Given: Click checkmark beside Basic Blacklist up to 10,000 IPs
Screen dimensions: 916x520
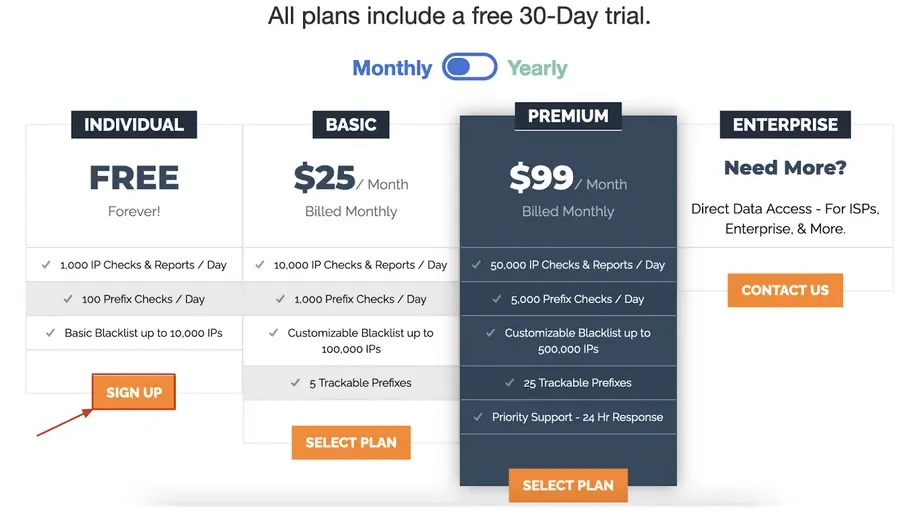Looking at the screenshot, I should click(x=51, y=332).
